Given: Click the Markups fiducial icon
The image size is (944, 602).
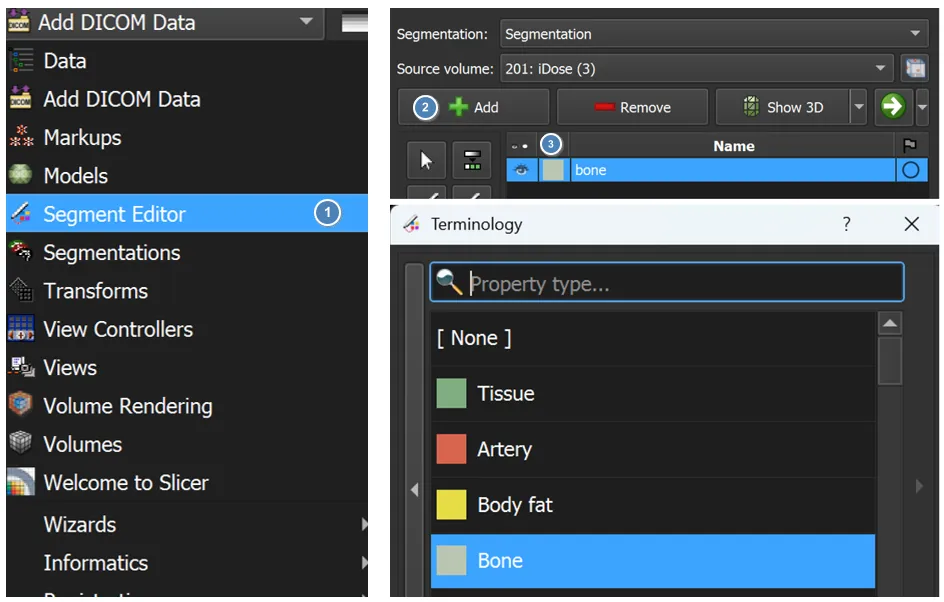Looking at the screenshot, I should (x=21, y=137).
